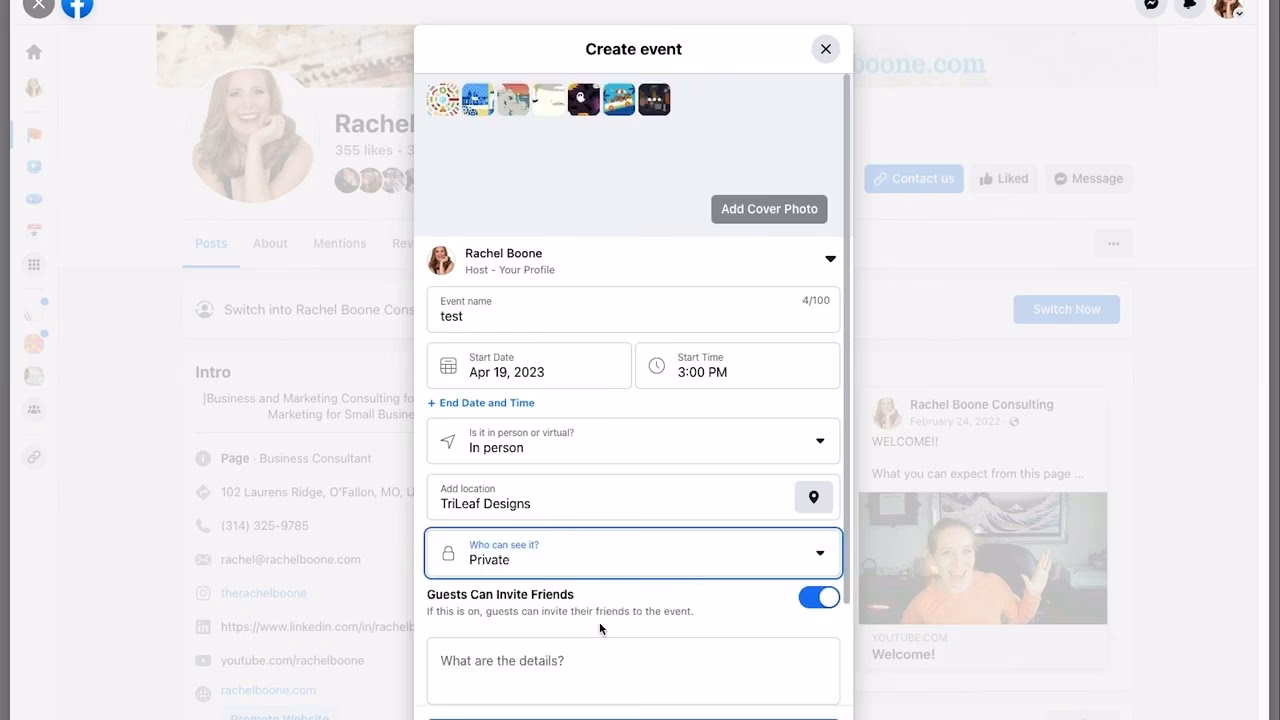This screenshot has height=720, width=1280.
Task: Open profile avatar in the left sidebar
Action: click(34, 88)
